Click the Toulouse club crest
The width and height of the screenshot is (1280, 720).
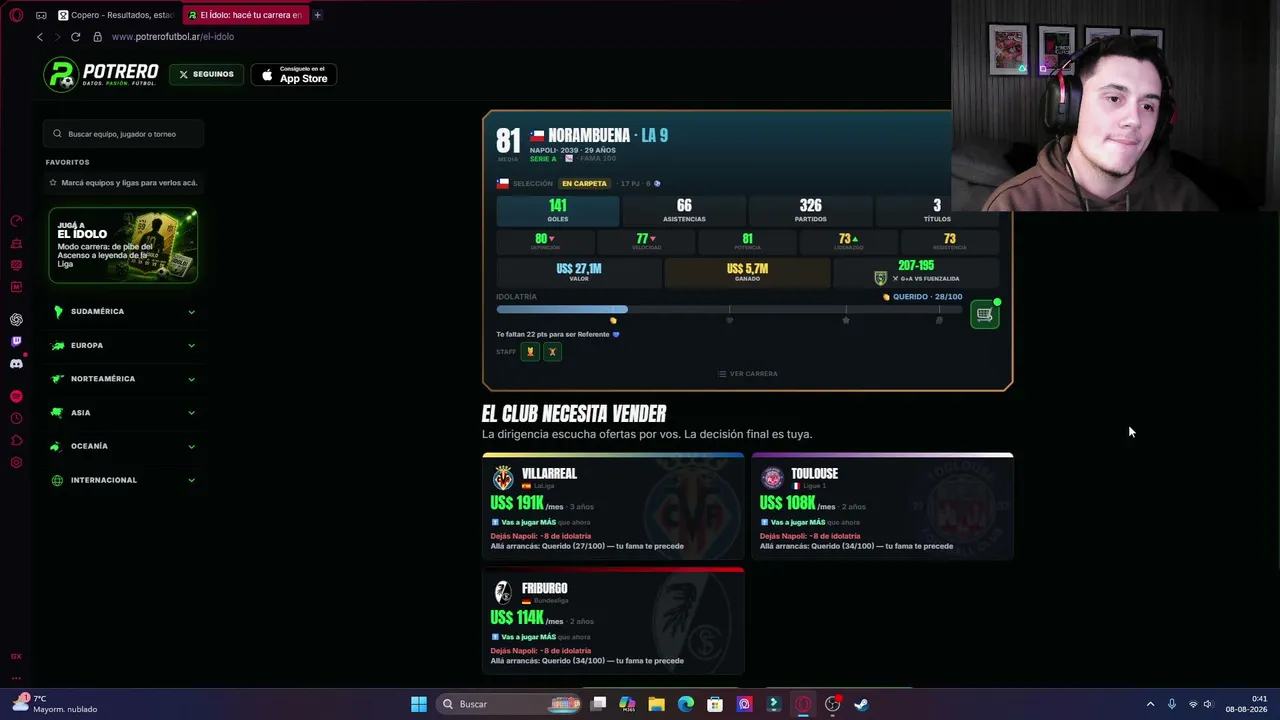[x=772, y=478]
